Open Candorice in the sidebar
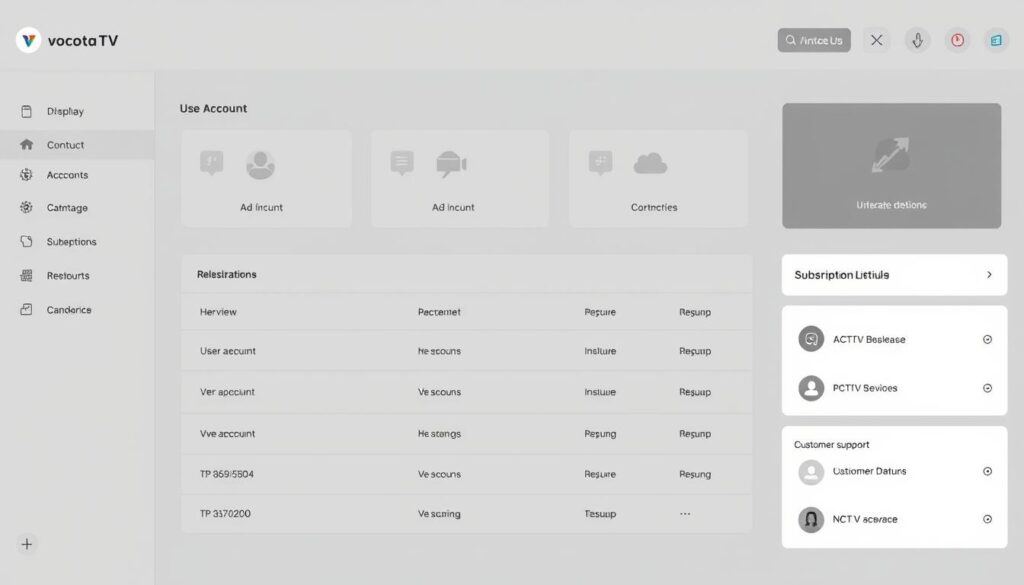This screenshot has height=585, width=1024. tap(77, 309)
